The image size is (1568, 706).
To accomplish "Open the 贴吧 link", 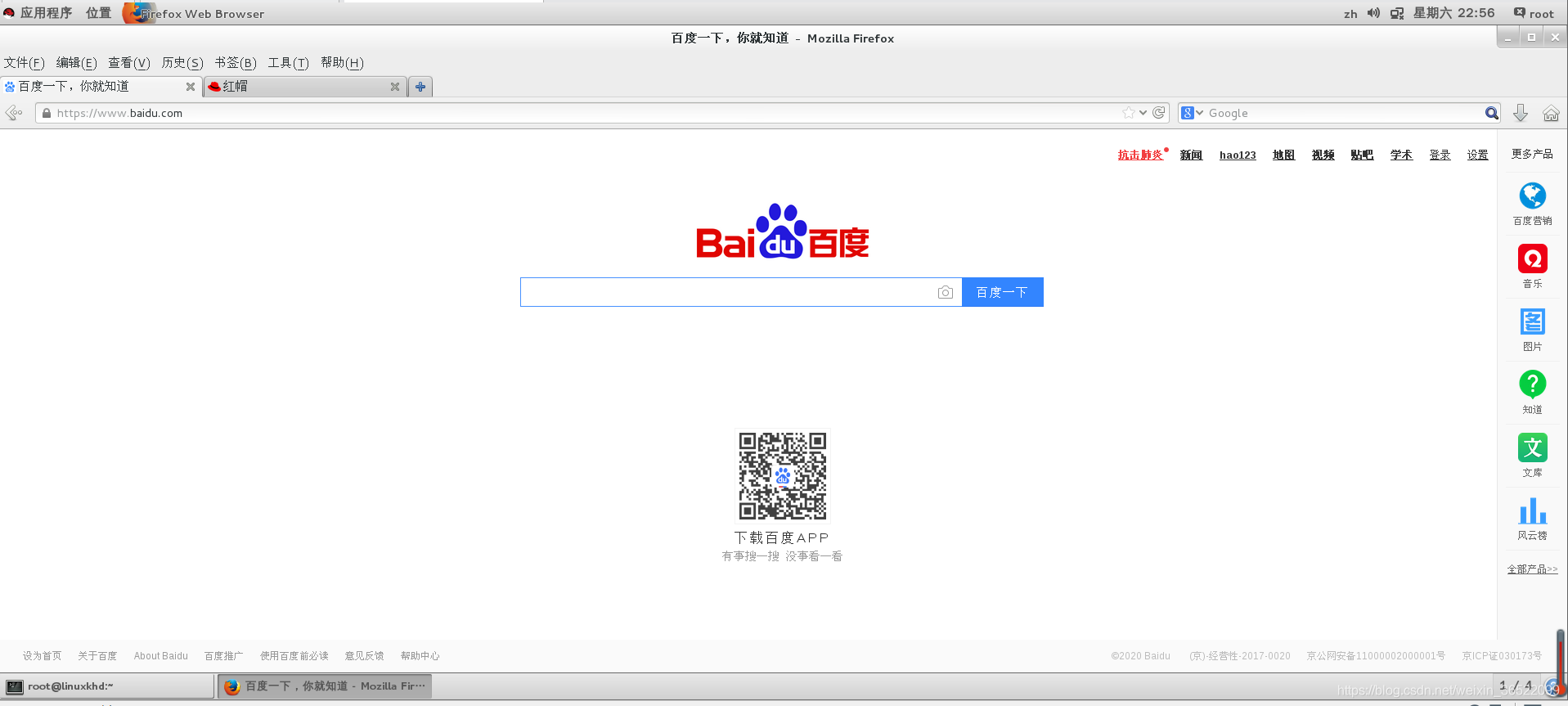I will pos(1362,155).
